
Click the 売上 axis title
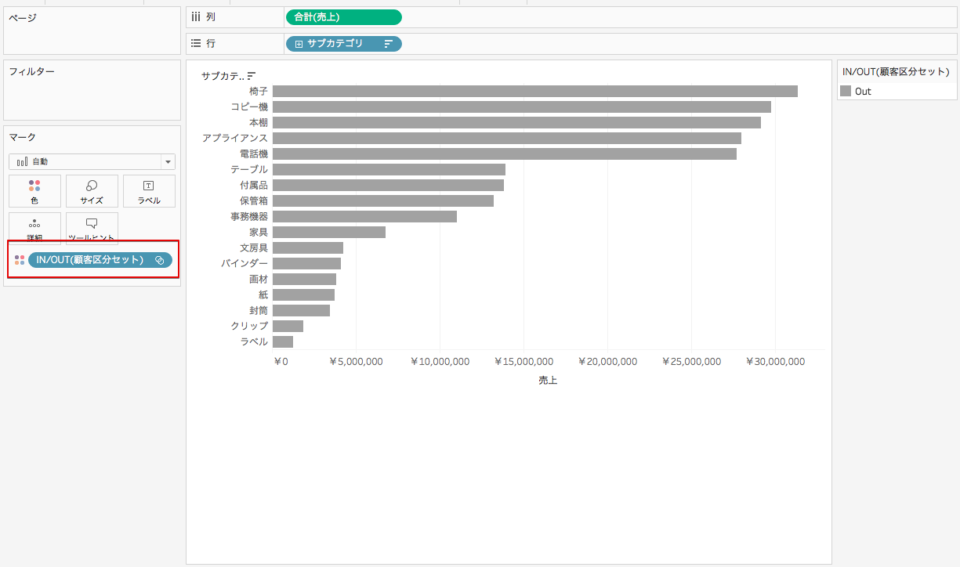point(548,380)
